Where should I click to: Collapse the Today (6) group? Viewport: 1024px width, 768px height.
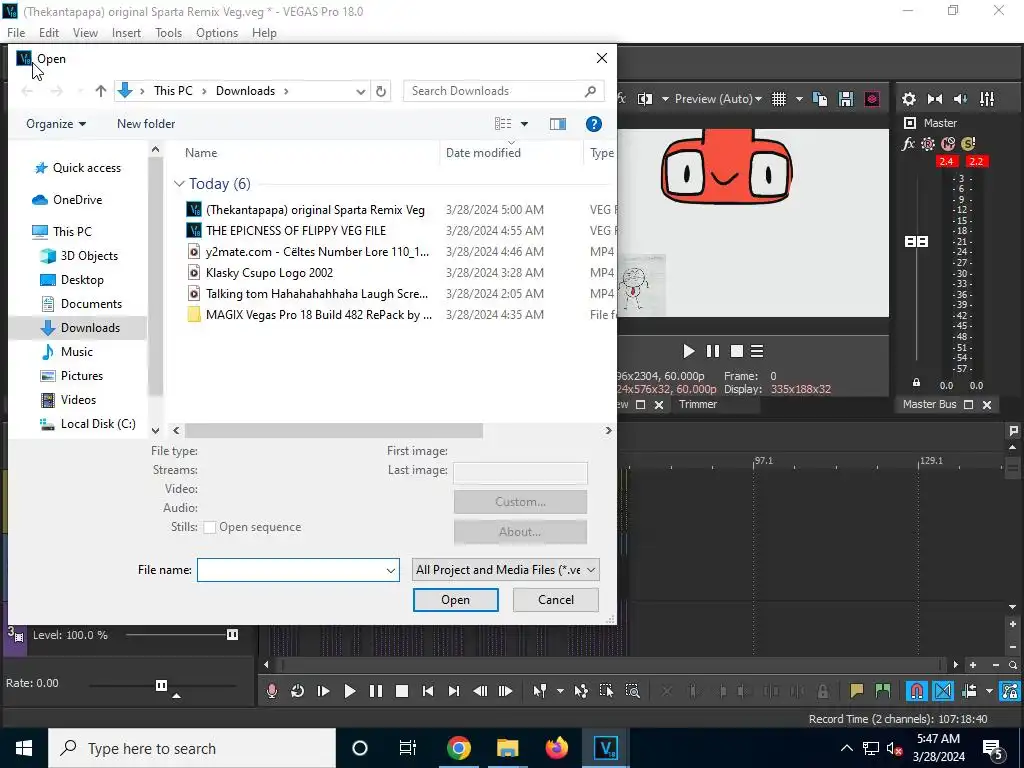(180, 184)
